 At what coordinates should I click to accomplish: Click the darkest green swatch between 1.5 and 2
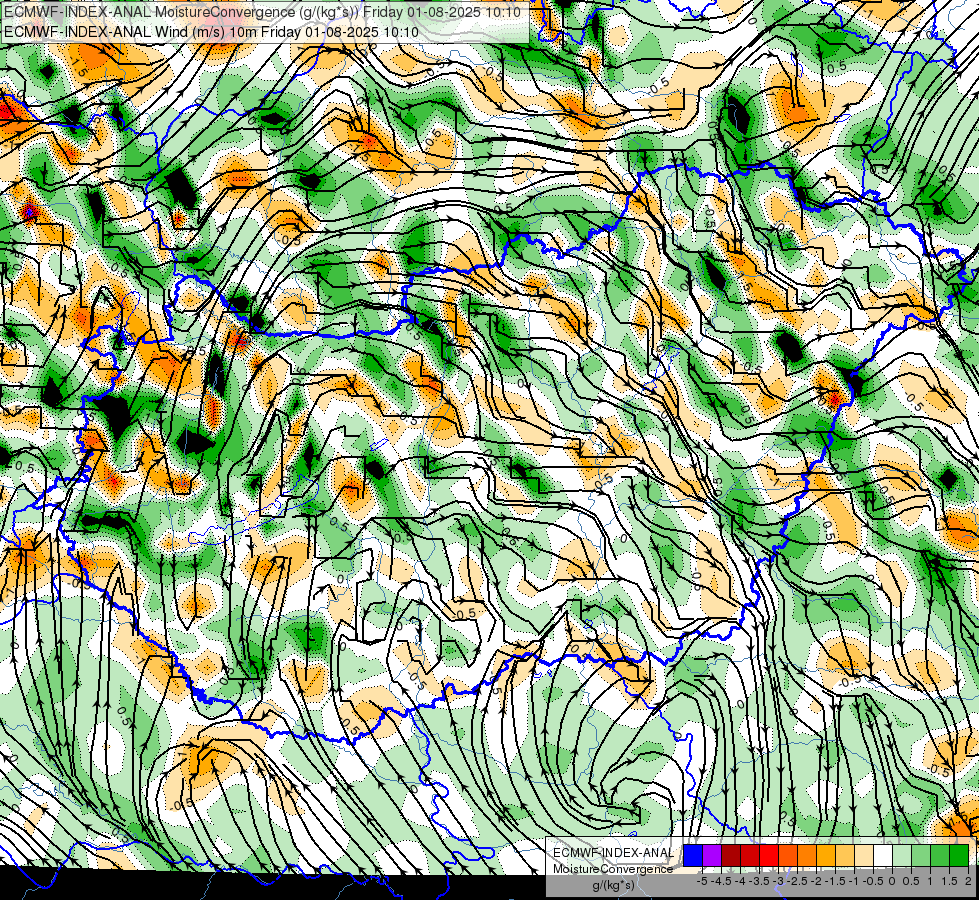[x=959, y=855]
